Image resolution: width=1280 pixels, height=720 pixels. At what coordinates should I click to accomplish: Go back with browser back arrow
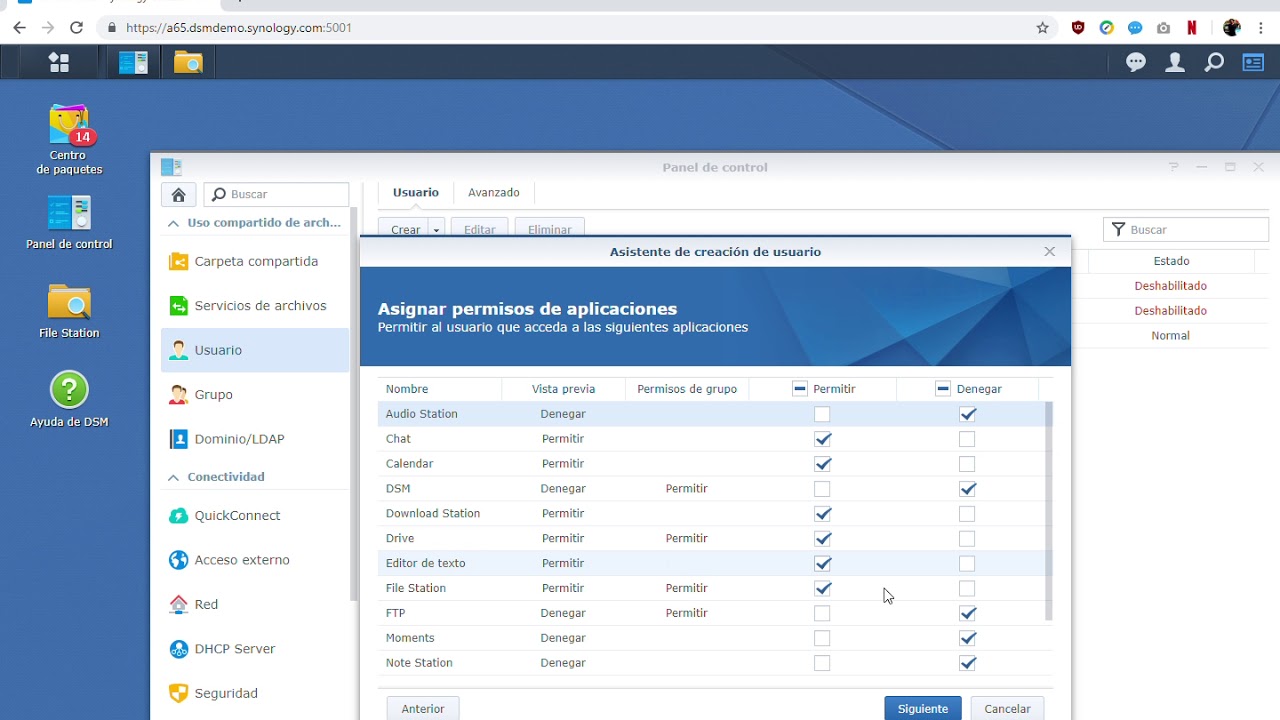pyautogui.click(x=19, y=28)
